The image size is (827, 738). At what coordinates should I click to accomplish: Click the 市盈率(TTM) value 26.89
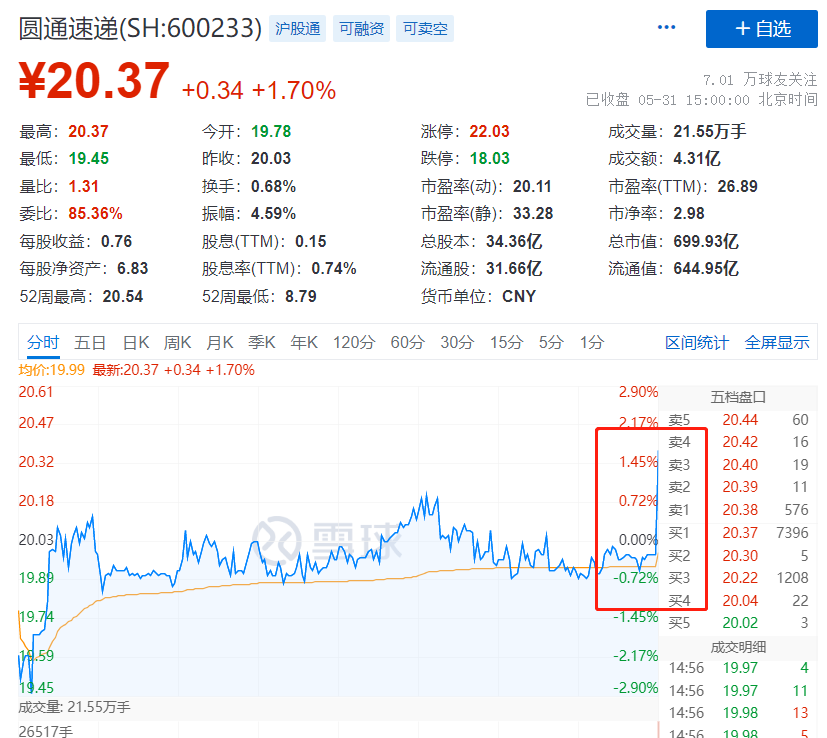737,186
